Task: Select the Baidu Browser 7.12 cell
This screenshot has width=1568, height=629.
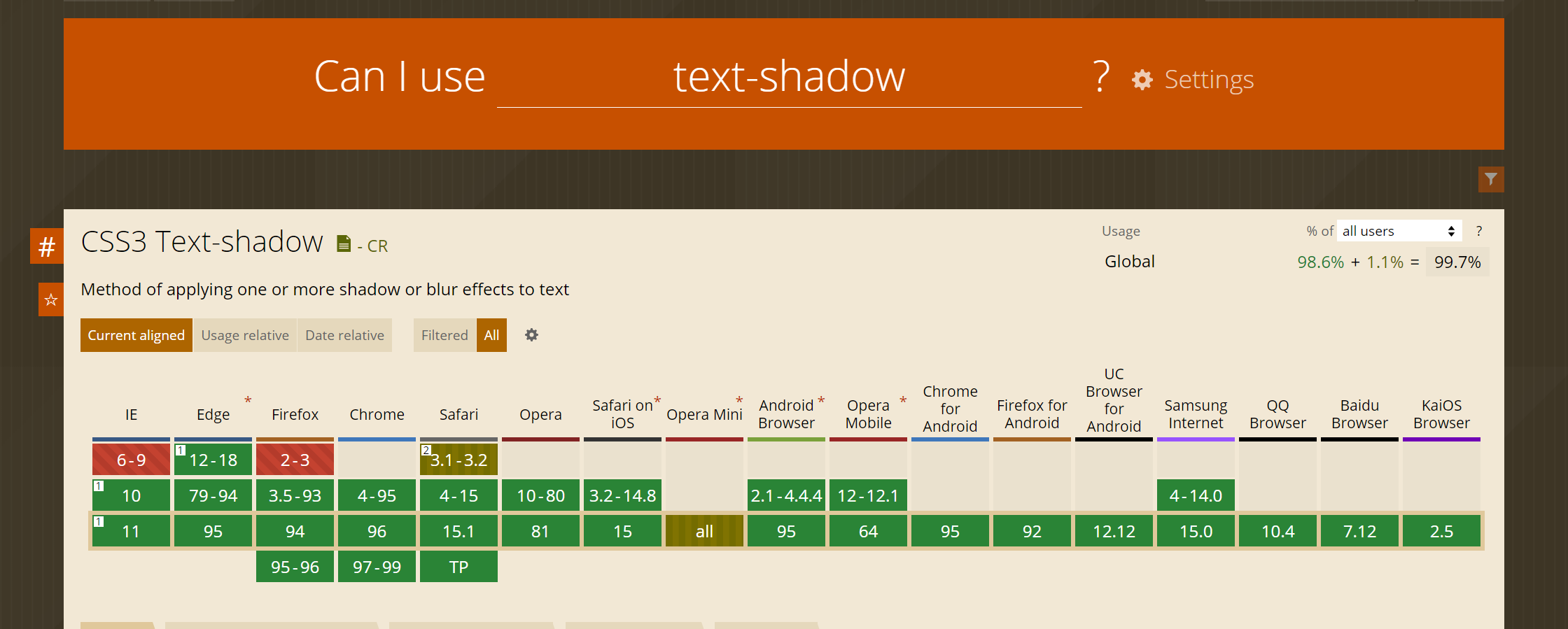Action: (x=1359, y=531)
